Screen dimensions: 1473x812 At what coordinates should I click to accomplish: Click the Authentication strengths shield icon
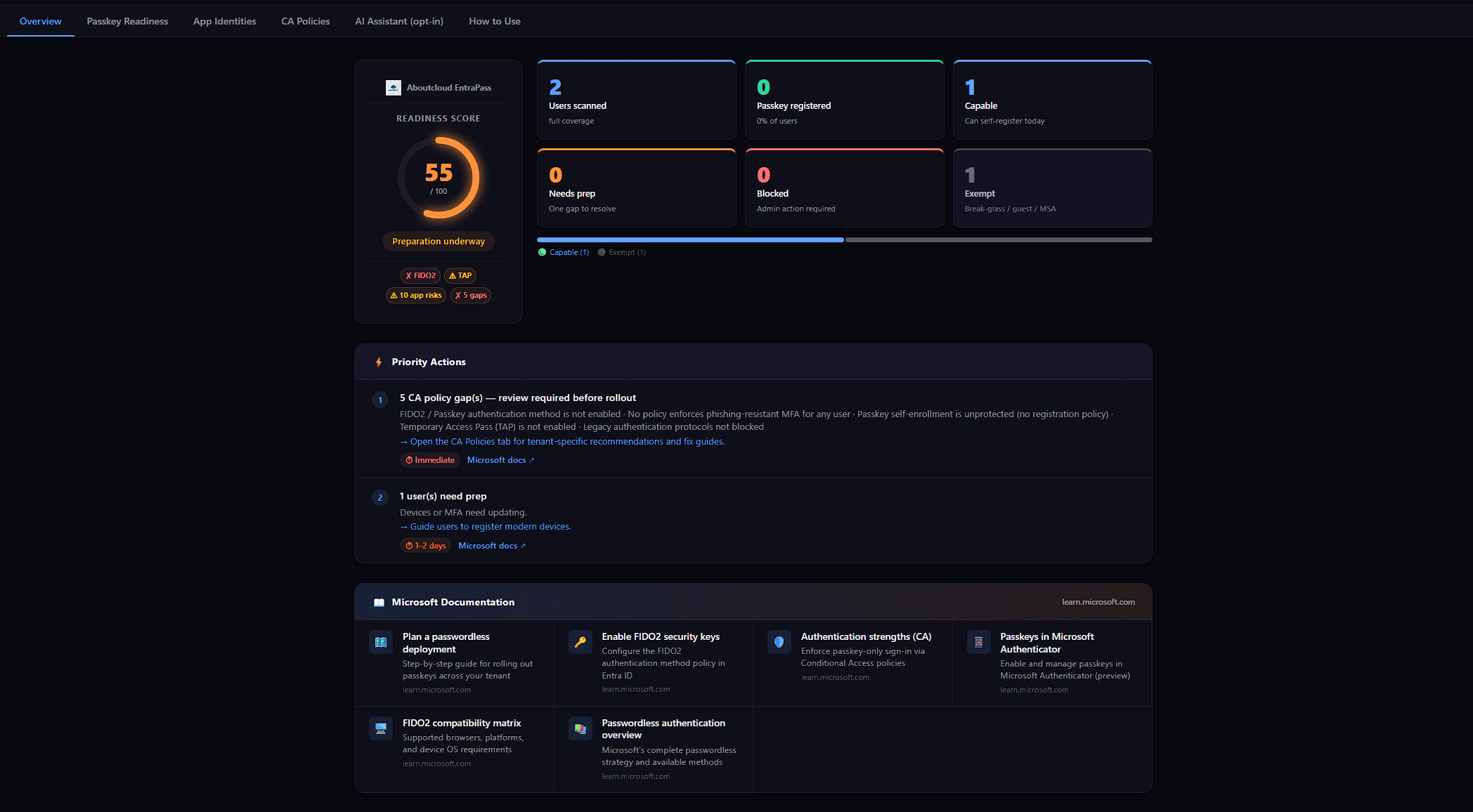(779, 642)
